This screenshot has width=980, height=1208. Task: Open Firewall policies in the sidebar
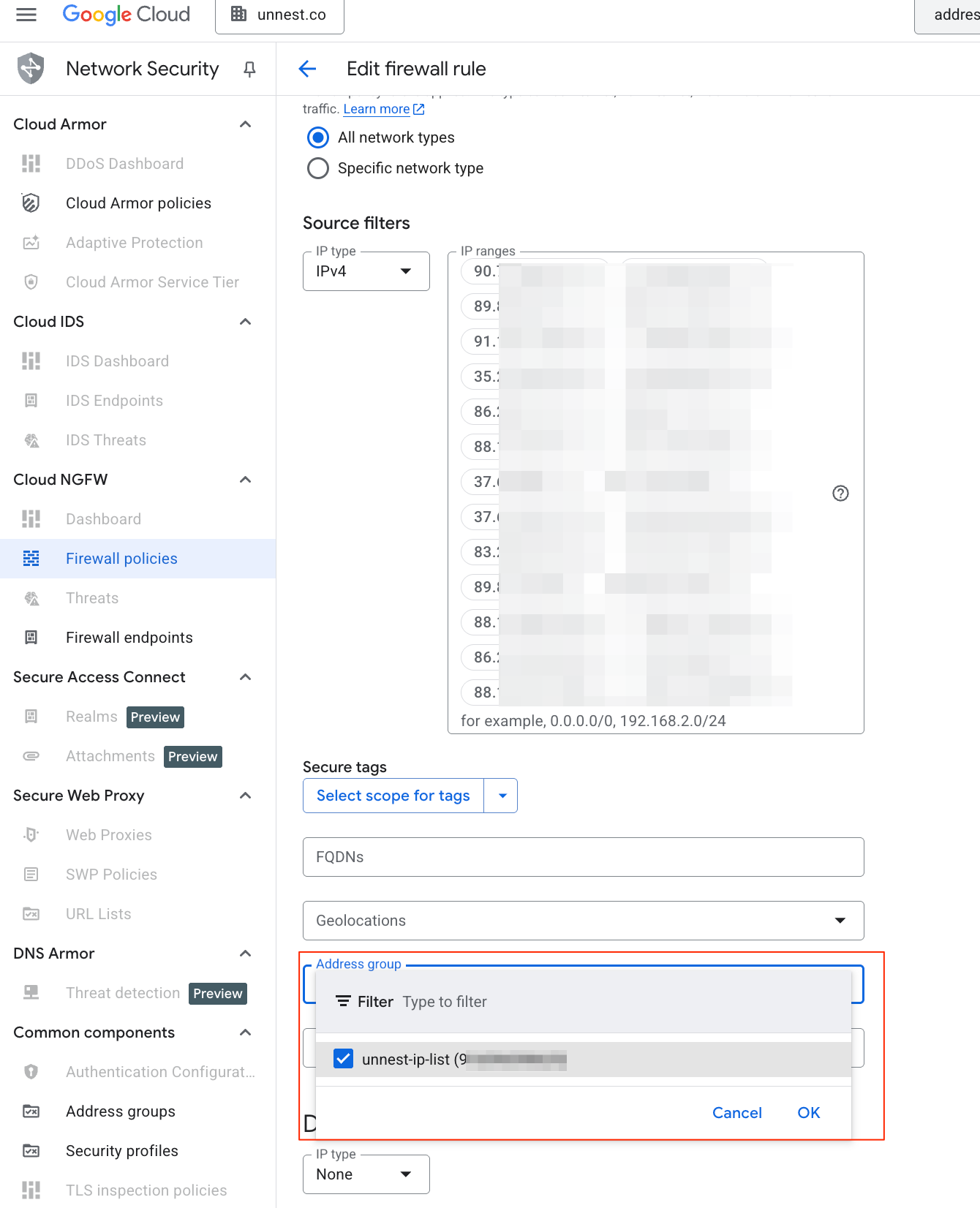pos(121,559)
